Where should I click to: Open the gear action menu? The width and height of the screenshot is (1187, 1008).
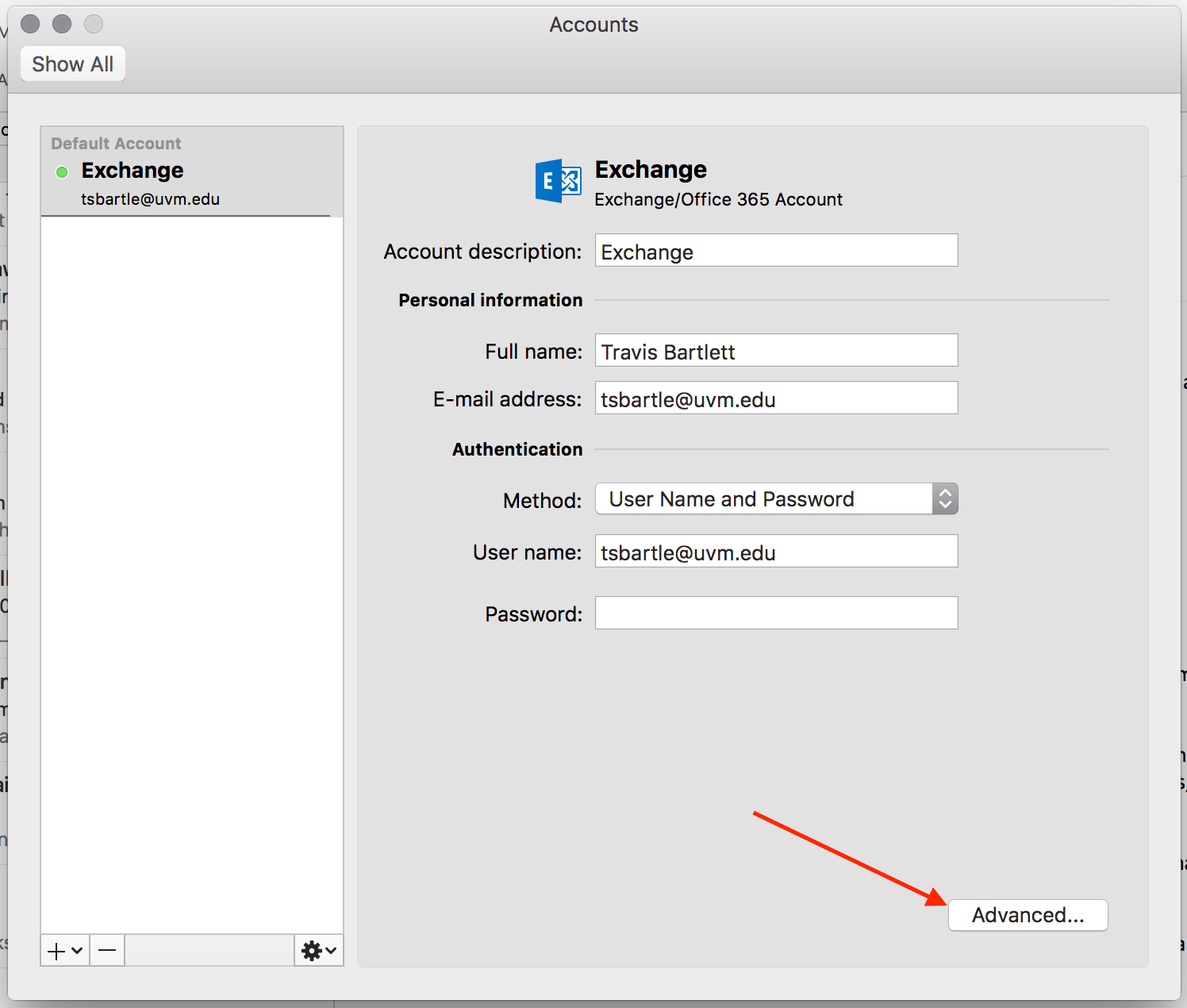coord(313,950)
